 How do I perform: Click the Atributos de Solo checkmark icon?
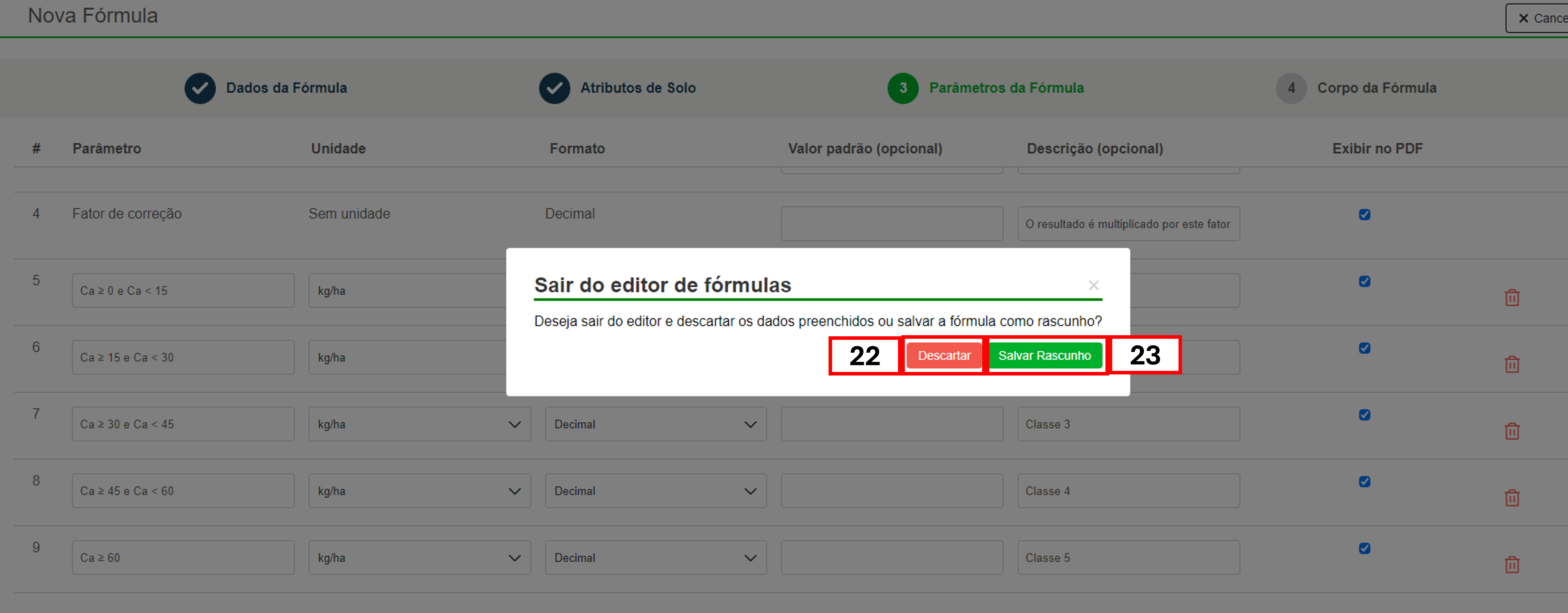click(554, 88)
